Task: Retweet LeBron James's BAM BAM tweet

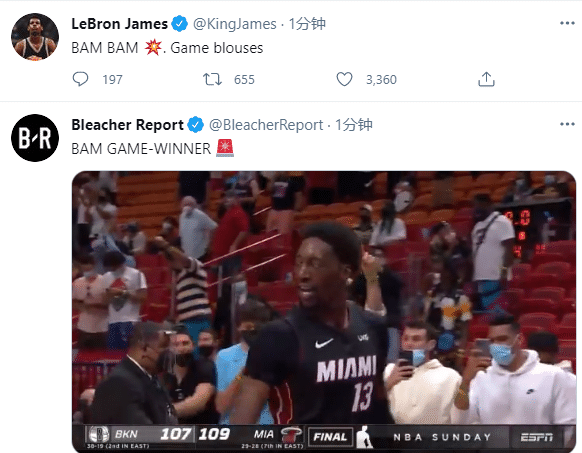Action: click(x=212, y=79)
